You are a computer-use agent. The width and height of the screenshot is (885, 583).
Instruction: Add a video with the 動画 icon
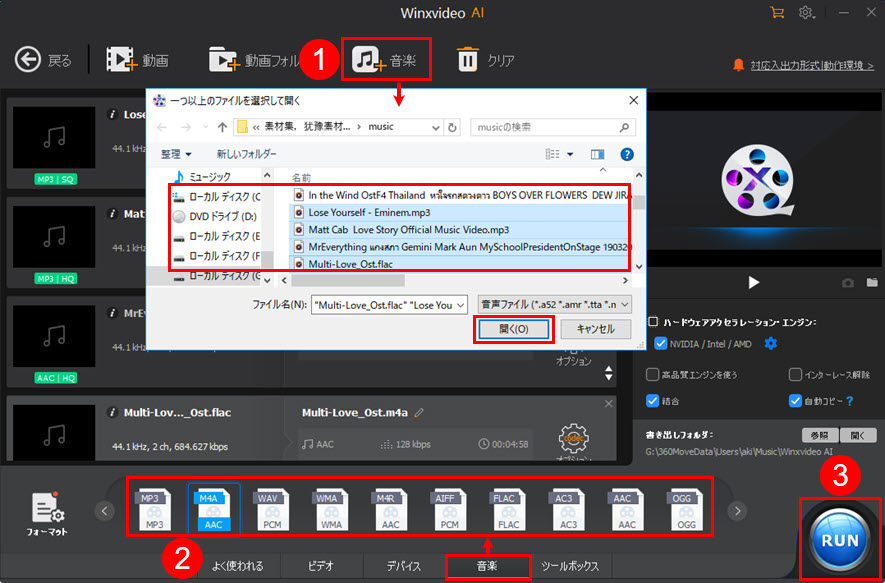121,60
